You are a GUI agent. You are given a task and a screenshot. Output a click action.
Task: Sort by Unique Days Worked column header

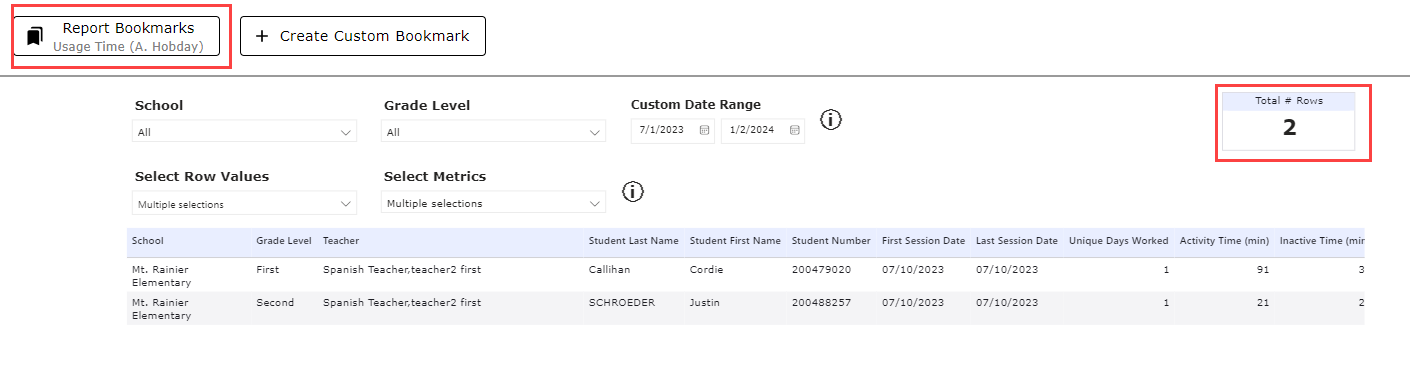coord(1119,241)
